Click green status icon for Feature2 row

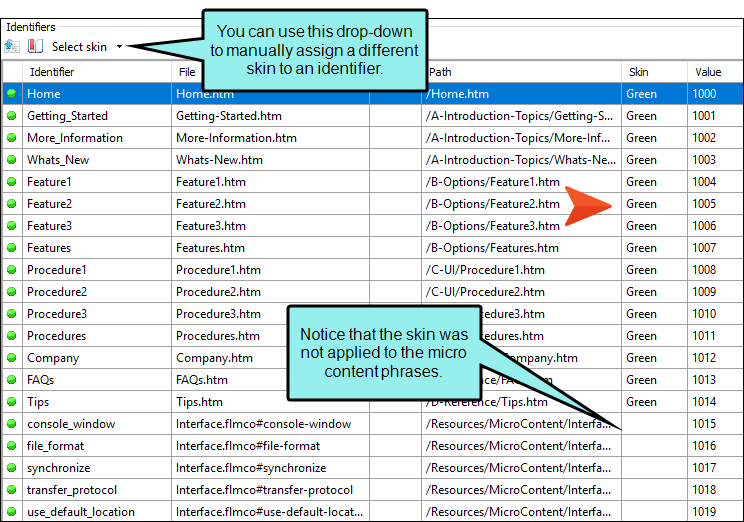(12, 204)
